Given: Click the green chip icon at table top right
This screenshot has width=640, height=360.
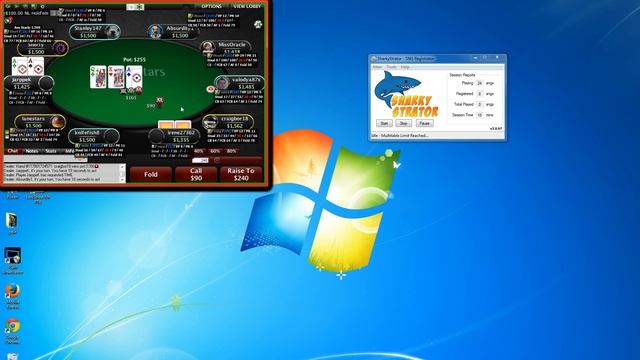Looking at the screenshot, I should pyautogui.click(x=258, y=25).
